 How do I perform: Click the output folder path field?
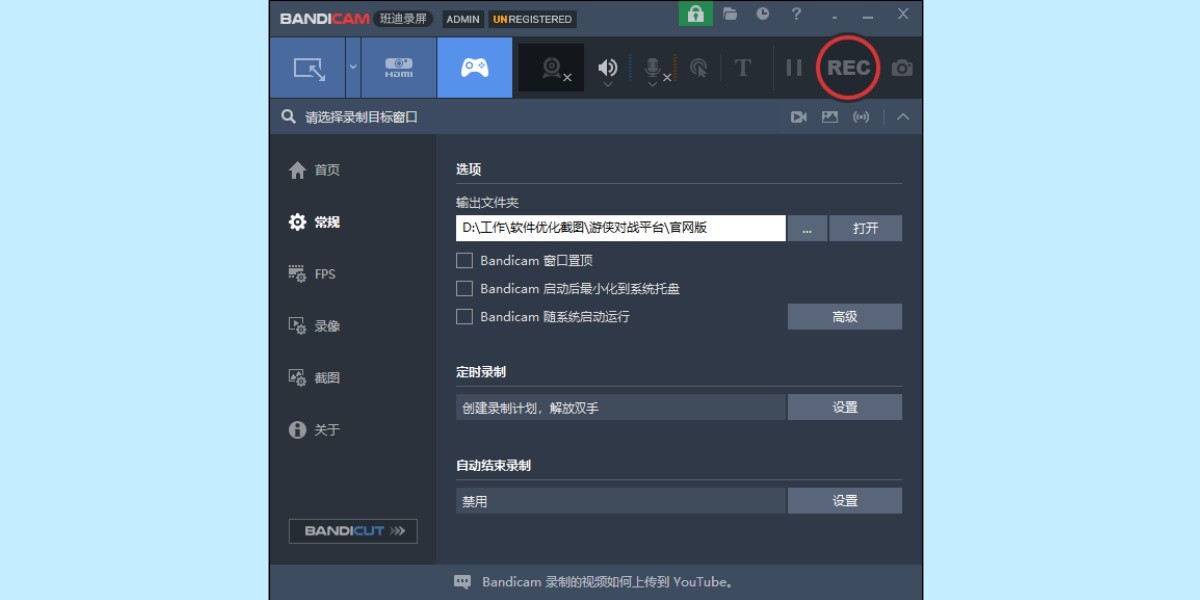(x=620, y=228)
